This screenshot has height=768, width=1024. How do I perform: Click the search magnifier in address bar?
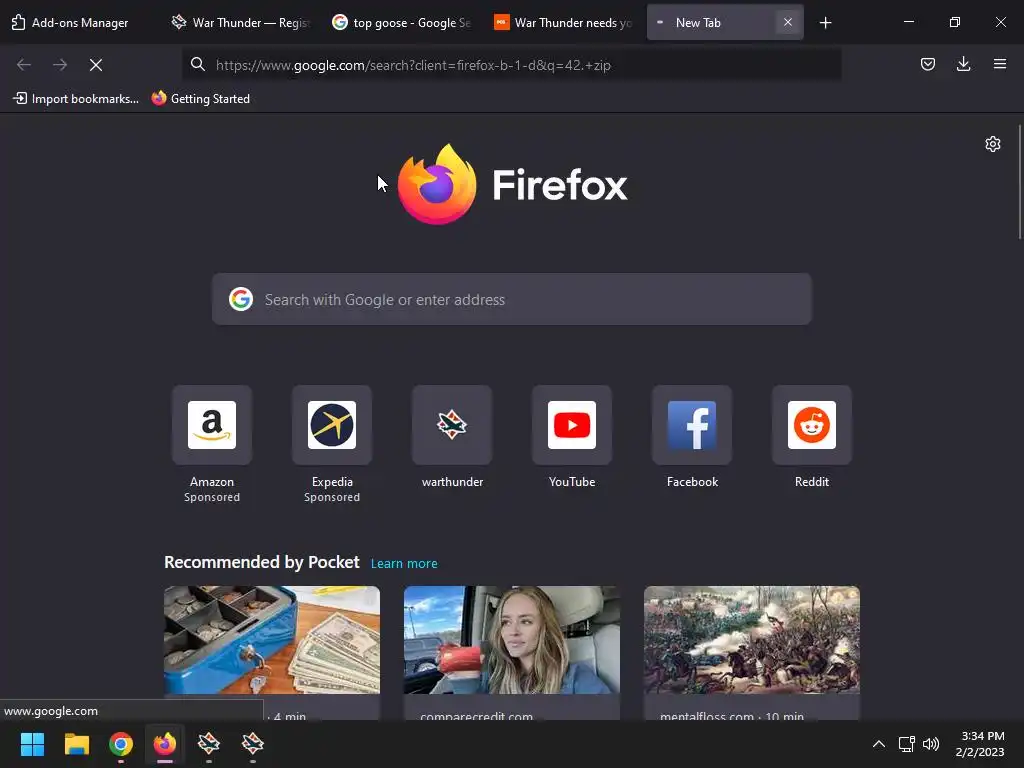pos(198,64)
